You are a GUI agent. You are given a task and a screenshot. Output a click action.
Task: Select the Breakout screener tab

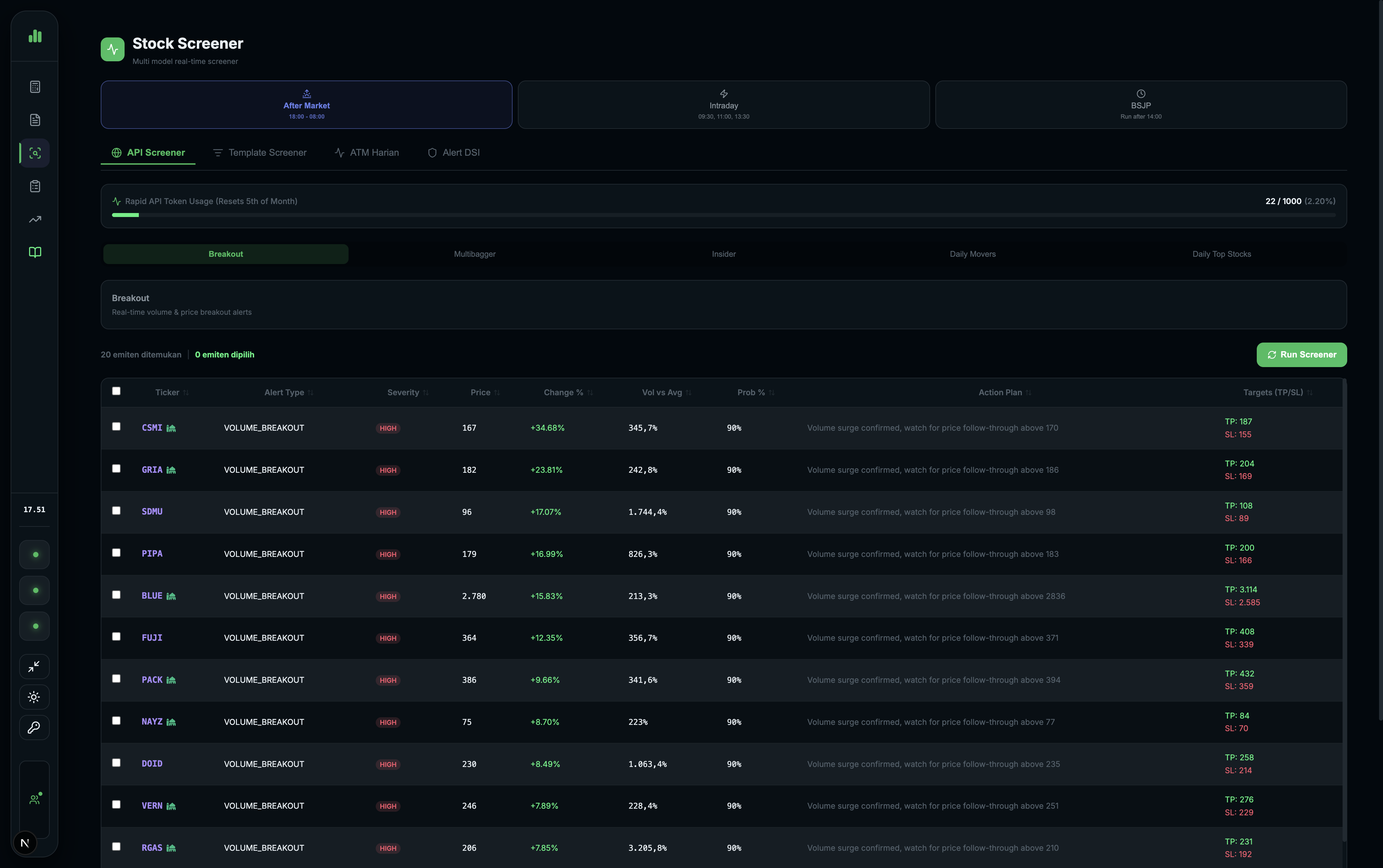pyautogui.click(x=226, y=254)
